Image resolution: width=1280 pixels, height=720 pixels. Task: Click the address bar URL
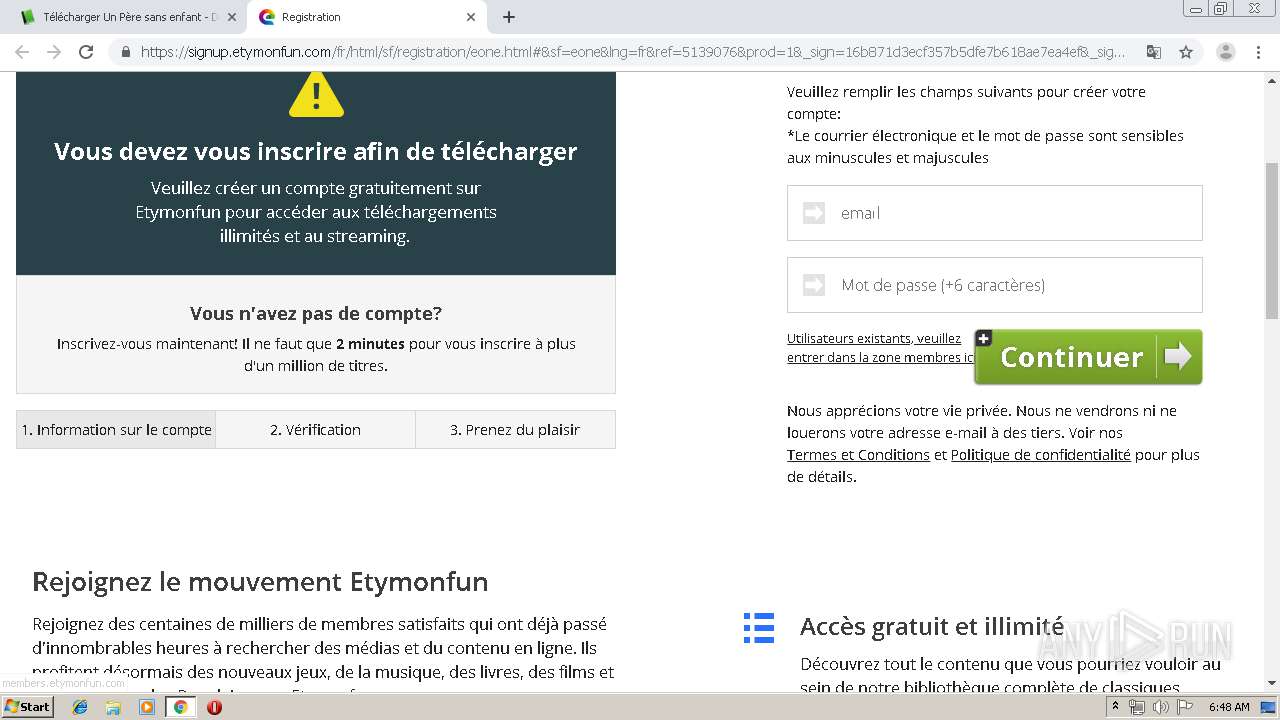coord(632,52)
